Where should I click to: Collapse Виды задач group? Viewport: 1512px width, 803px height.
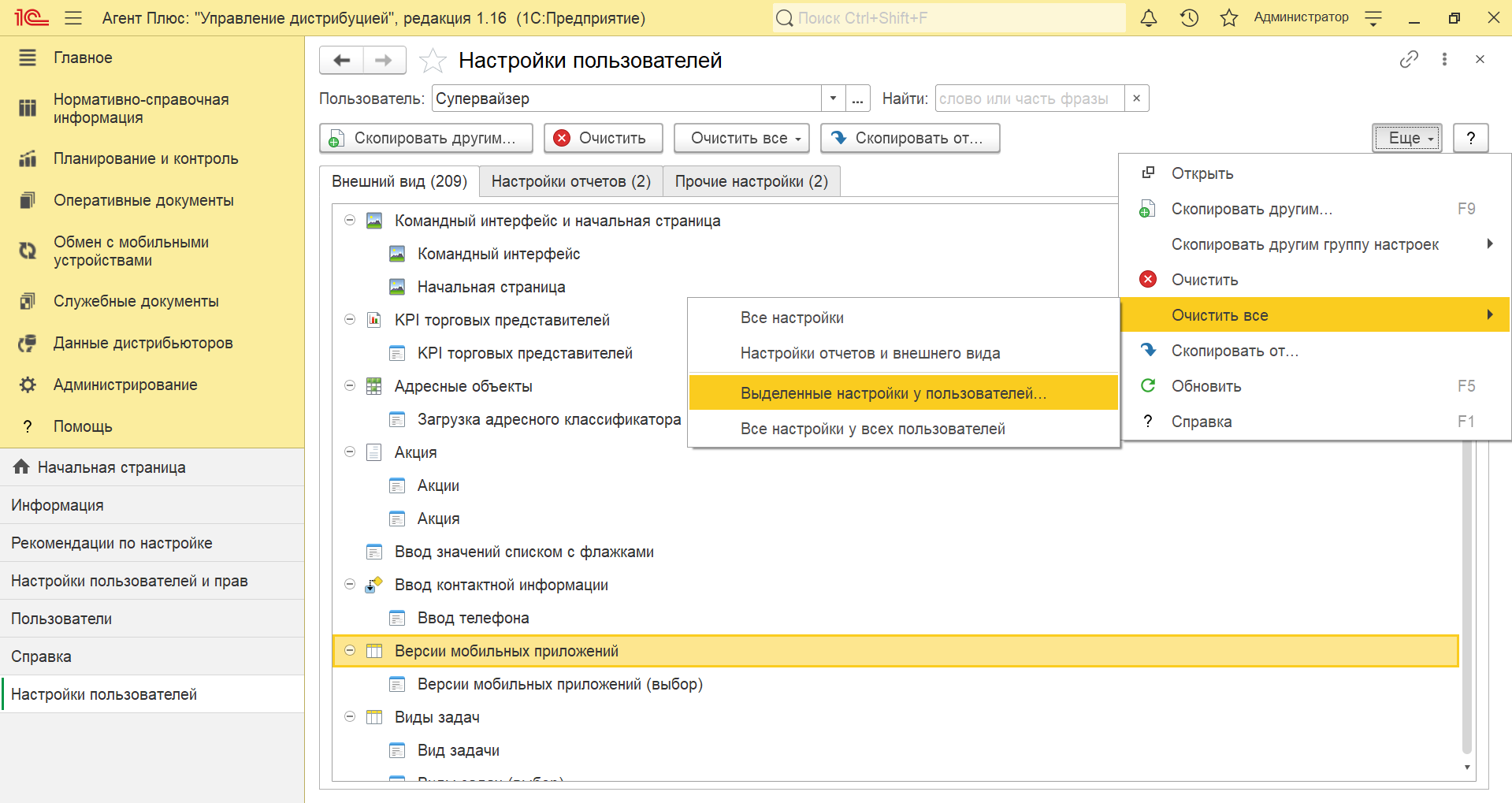pyautogui.click(x=350, y=717)
